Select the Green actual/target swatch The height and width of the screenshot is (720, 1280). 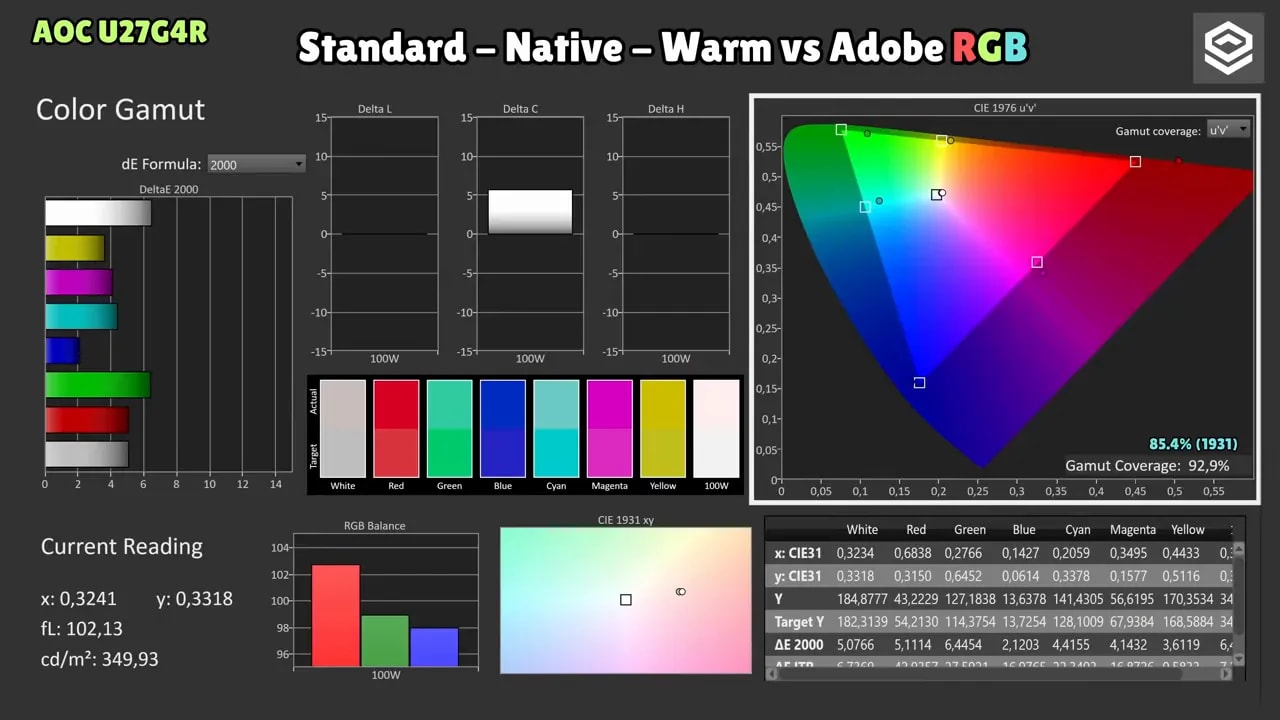pos(449,428)
